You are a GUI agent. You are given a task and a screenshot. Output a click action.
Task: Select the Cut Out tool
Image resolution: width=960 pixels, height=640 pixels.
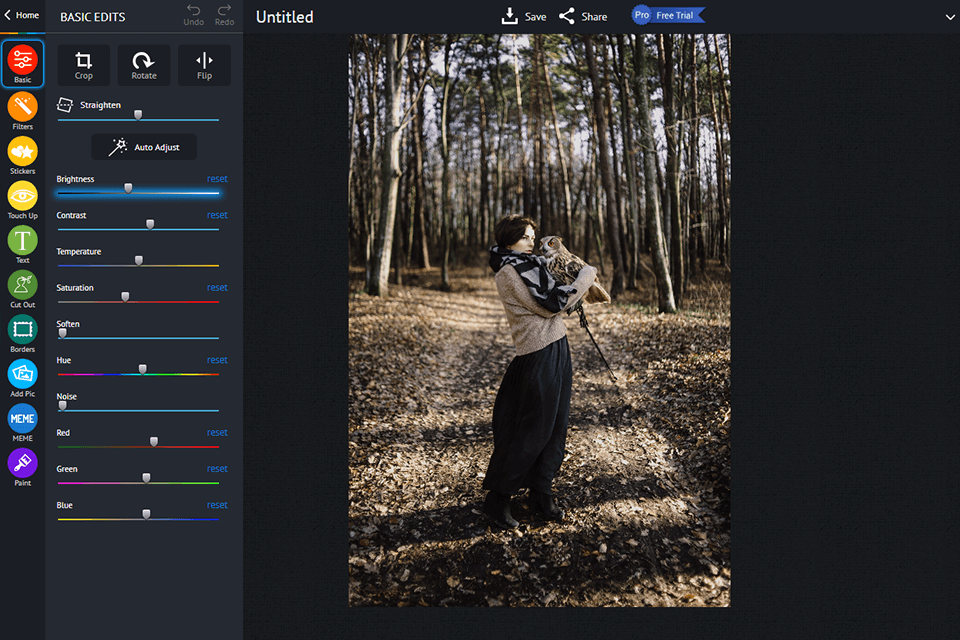[x=22, y=284]
